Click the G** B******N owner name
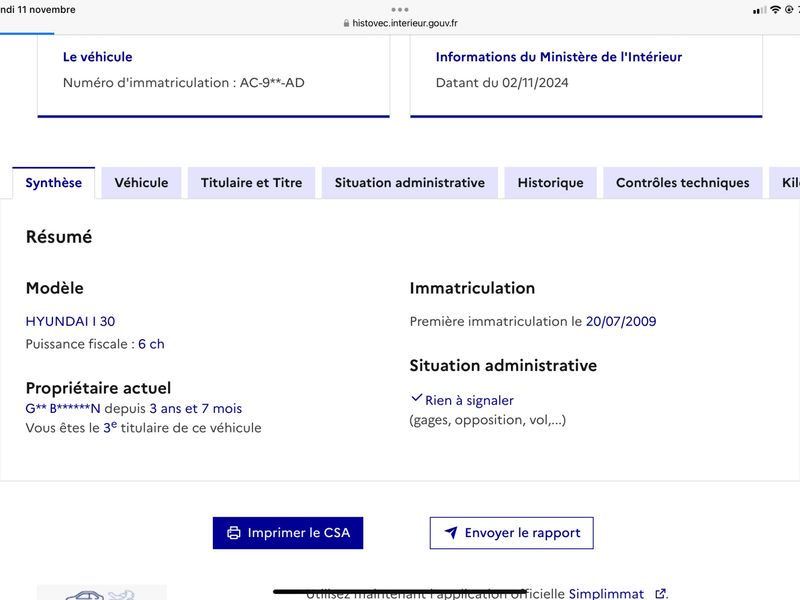Image resolution: width=800 pixels, height=600 pixels. 63,409
